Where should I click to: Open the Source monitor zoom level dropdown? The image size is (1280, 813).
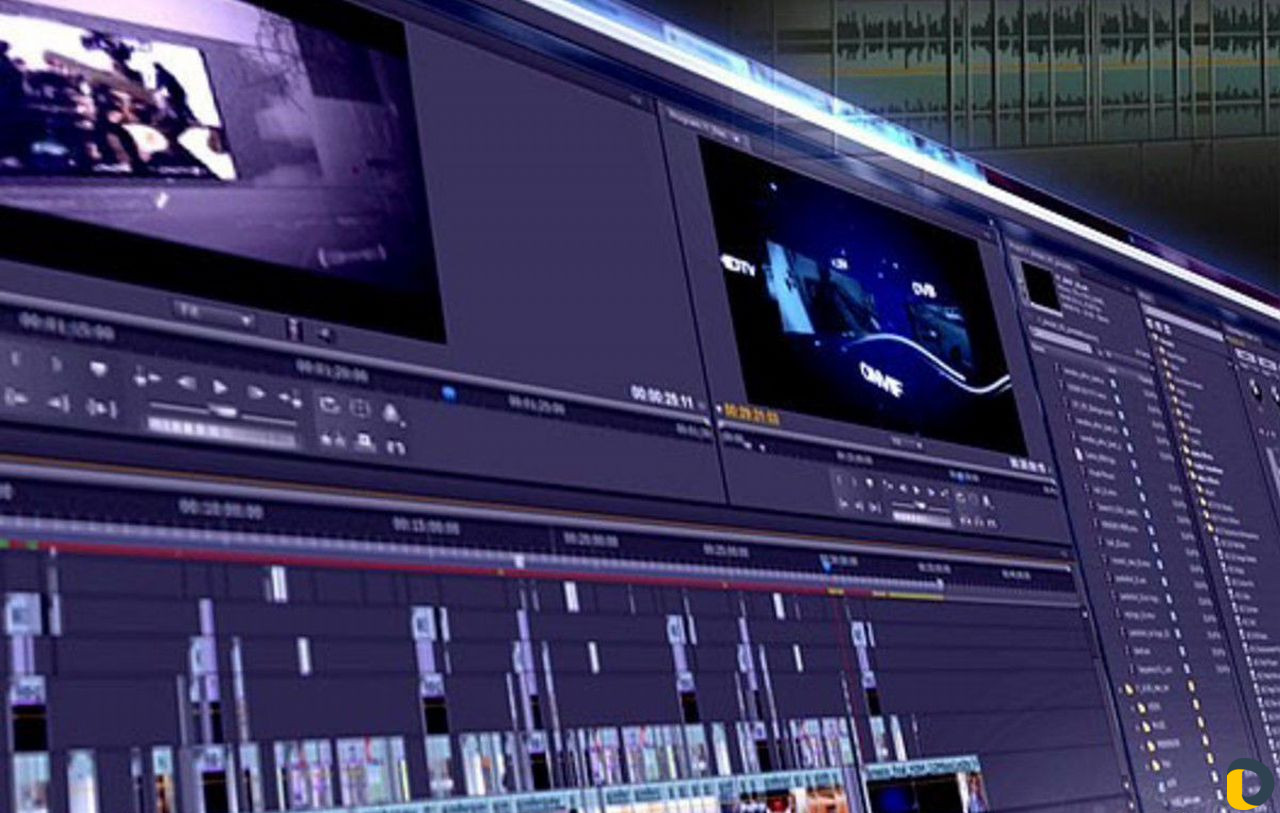pos(215,317)
